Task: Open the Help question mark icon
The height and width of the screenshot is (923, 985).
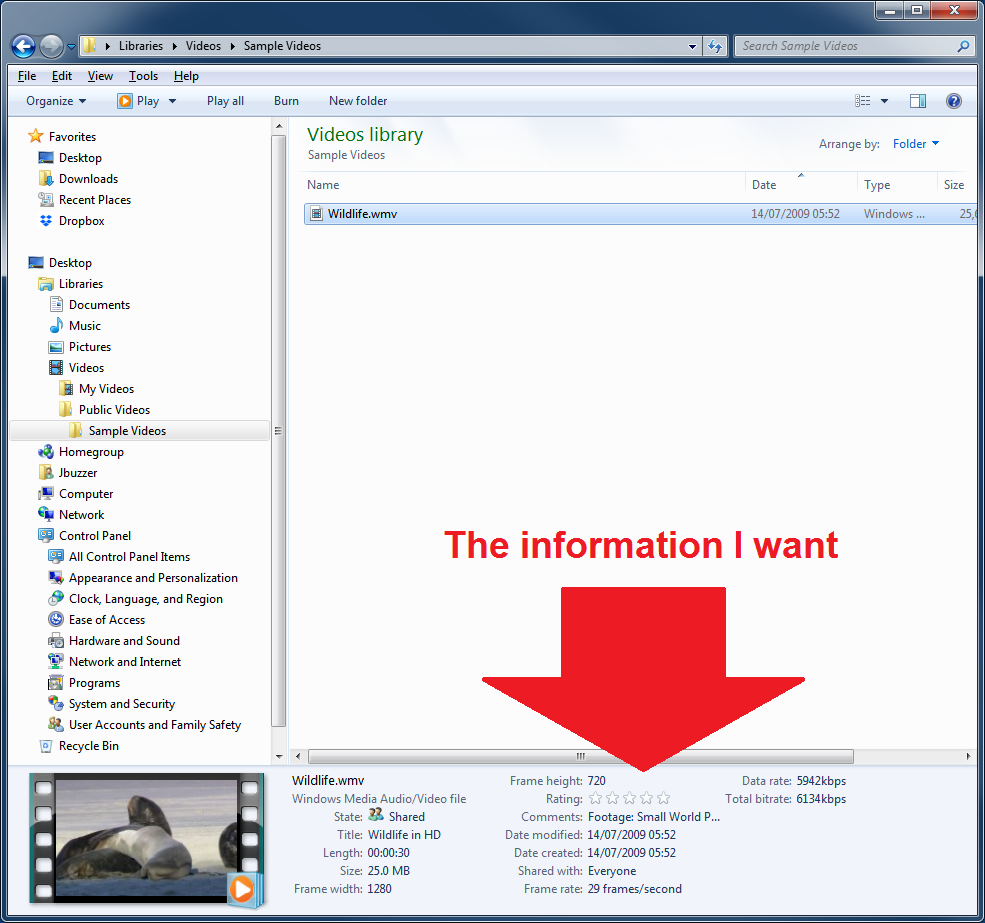Action: point(953,101)
